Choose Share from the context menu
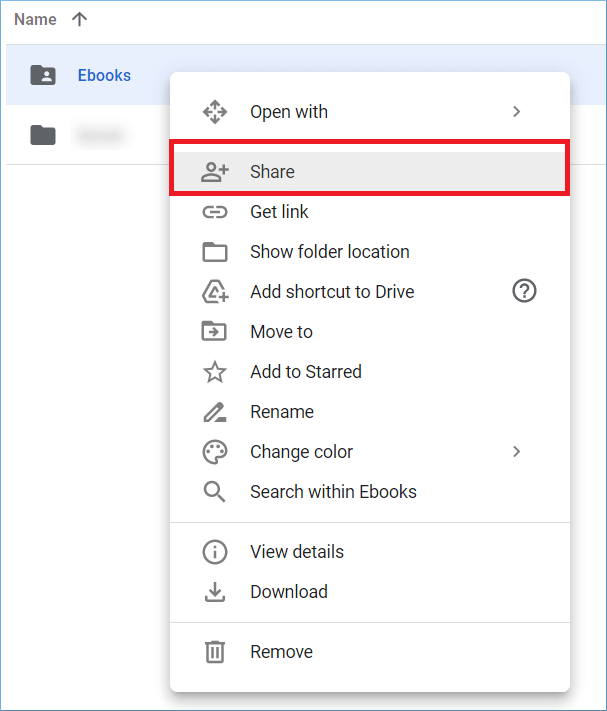Image resolution: width=607 pixels, height=711 pixels. tap(369, 172)
